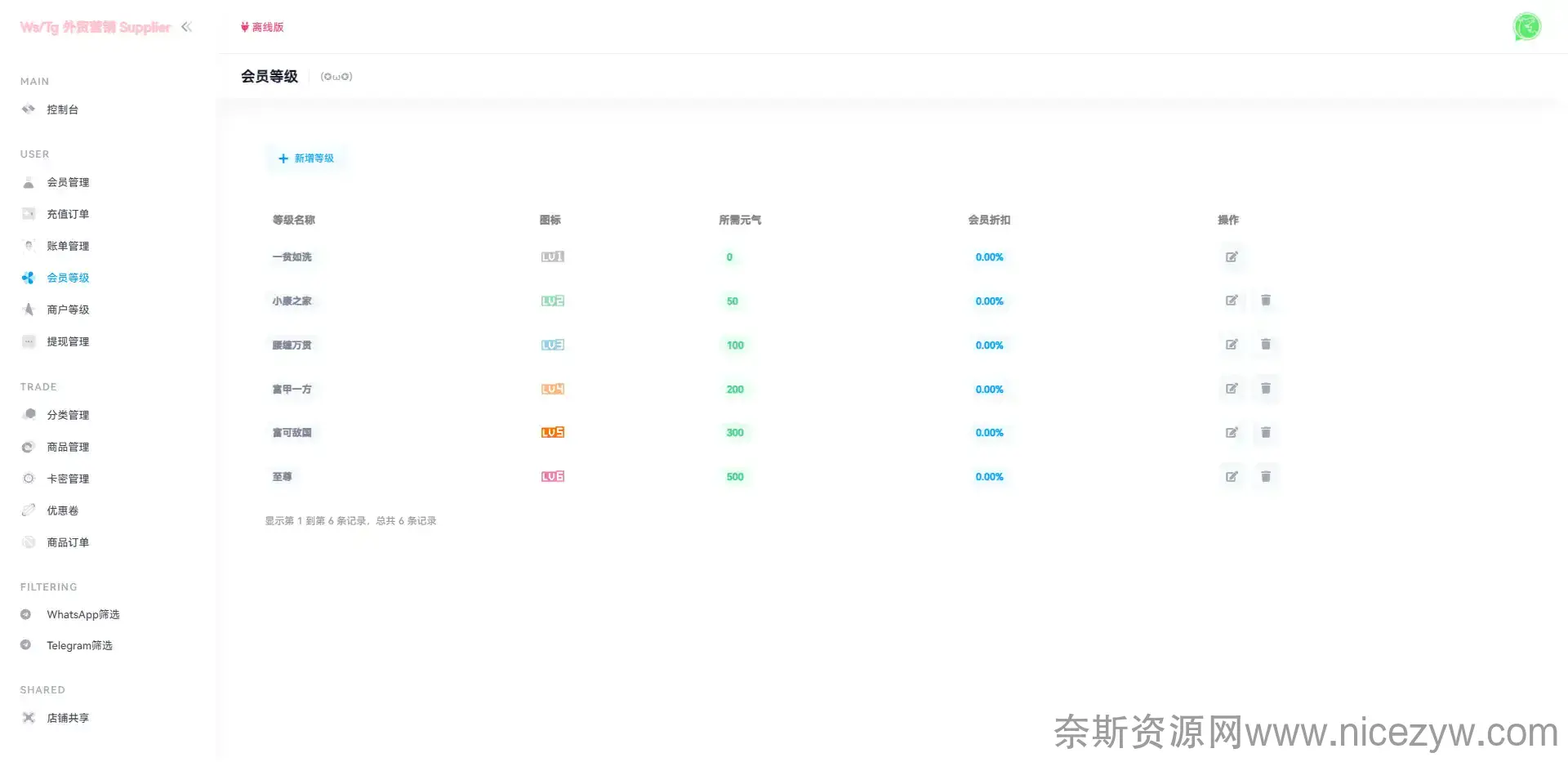
Task: Delete the 腰缠万贯 level
Action: 1266,345
